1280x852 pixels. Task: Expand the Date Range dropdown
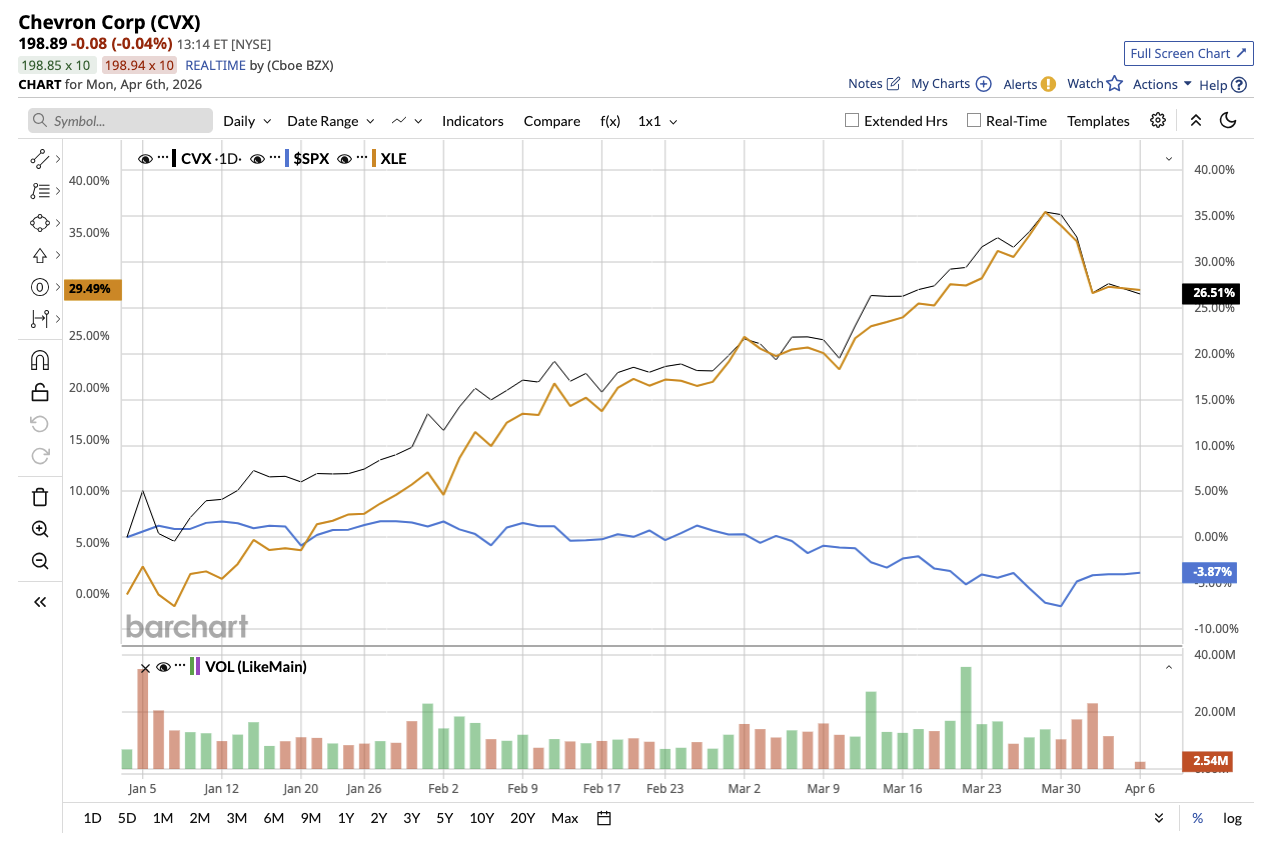coord(330,121)
